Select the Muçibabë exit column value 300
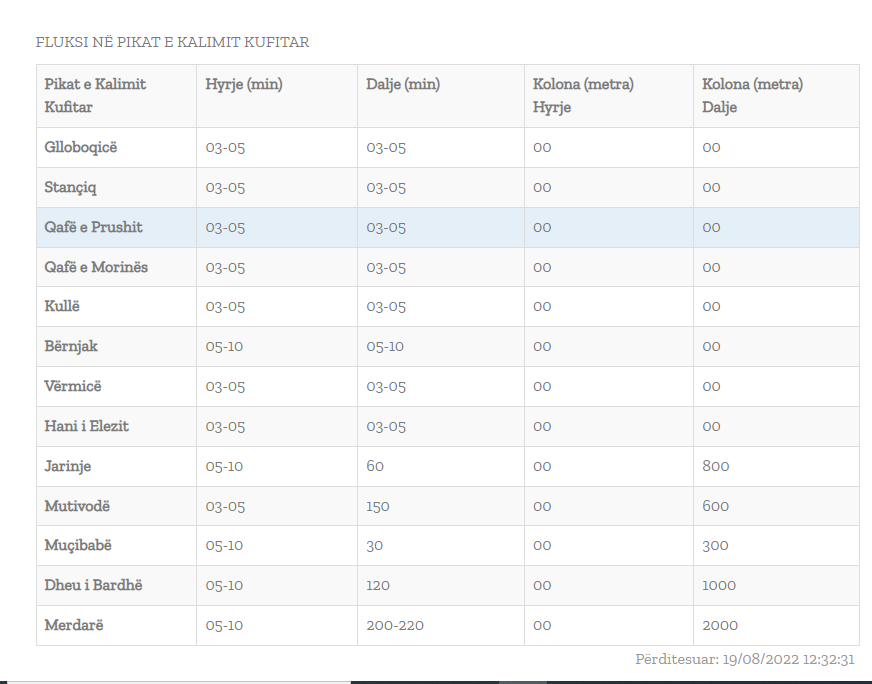The height and width of the screenshot is (684, 872). pos(715,546)
